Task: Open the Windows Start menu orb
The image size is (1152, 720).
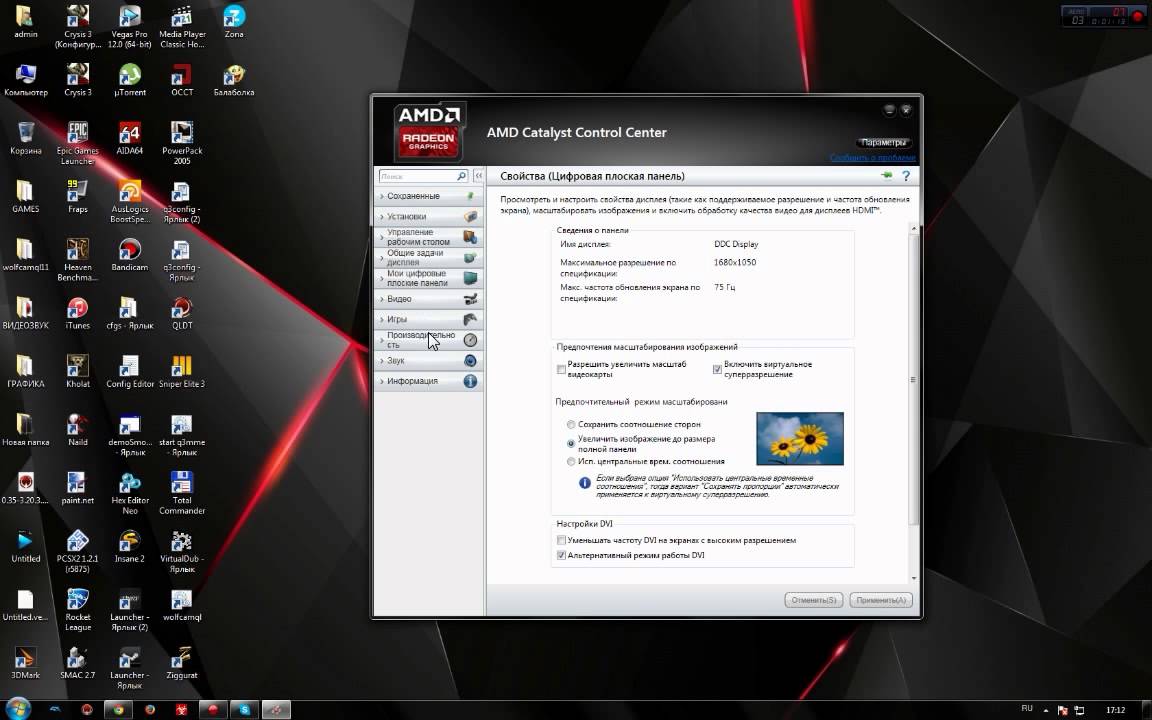Action: pos(18,709)
